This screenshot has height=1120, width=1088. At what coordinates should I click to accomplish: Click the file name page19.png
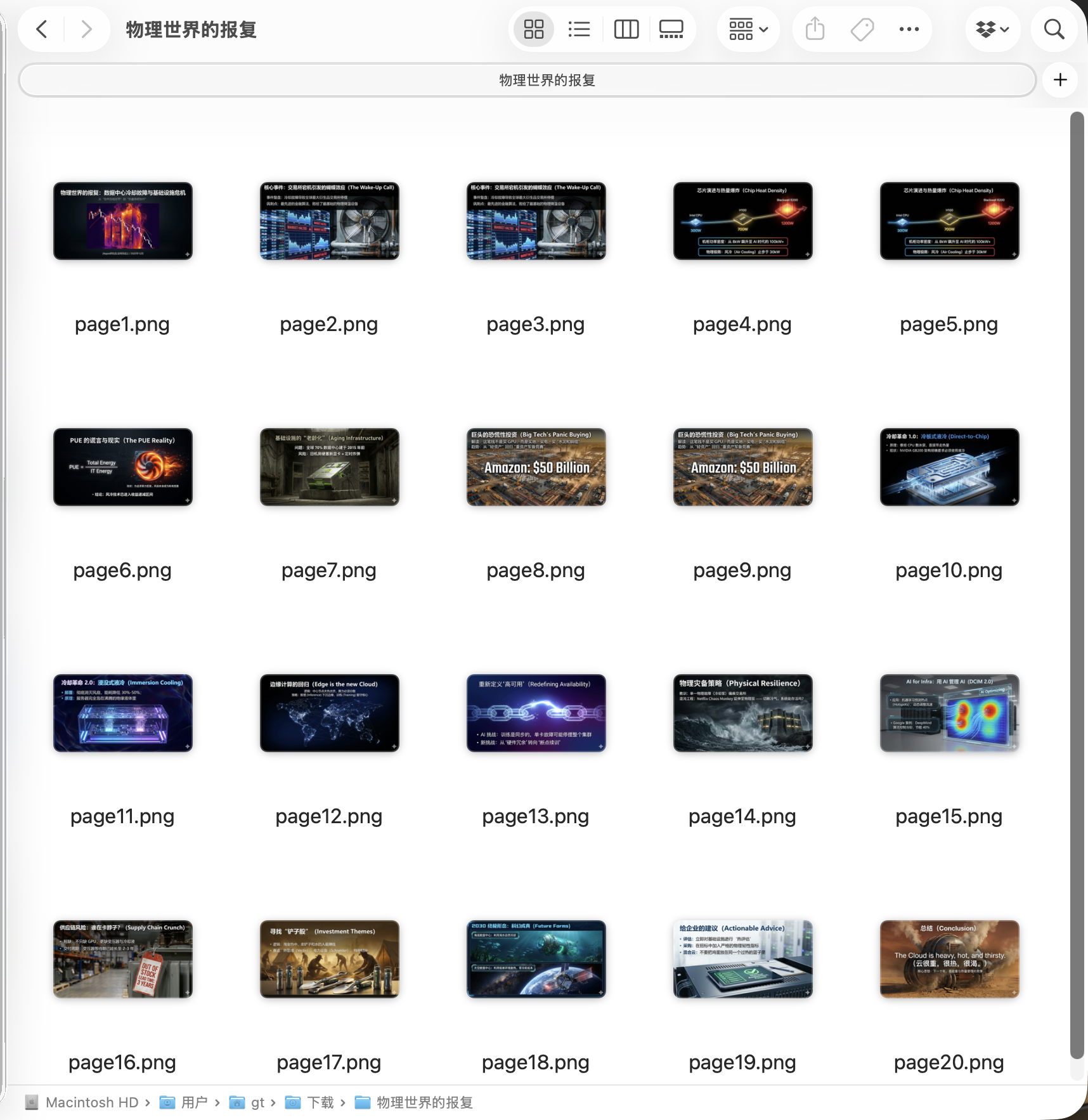point(742,1063)
